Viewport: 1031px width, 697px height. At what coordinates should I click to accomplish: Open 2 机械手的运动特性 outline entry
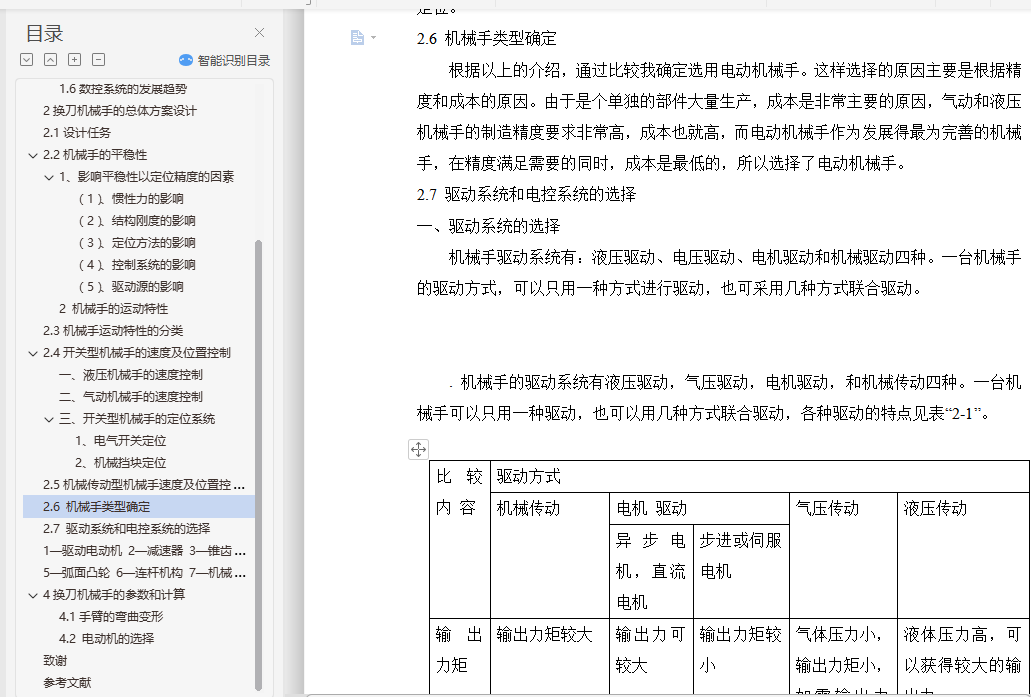113,308
